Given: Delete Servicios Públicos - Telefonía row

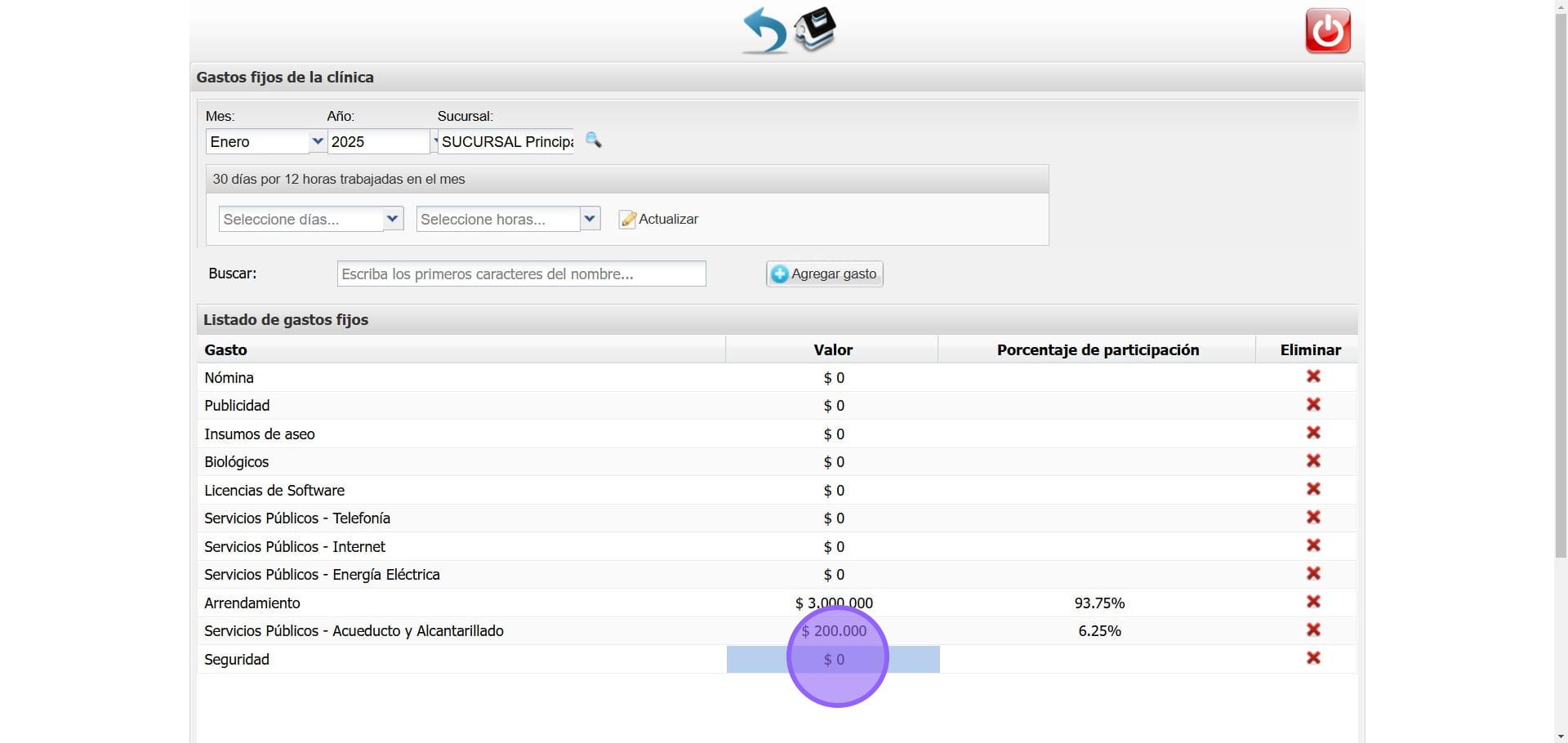Looking at the screenshot, I should click(x=1313, y=517).
